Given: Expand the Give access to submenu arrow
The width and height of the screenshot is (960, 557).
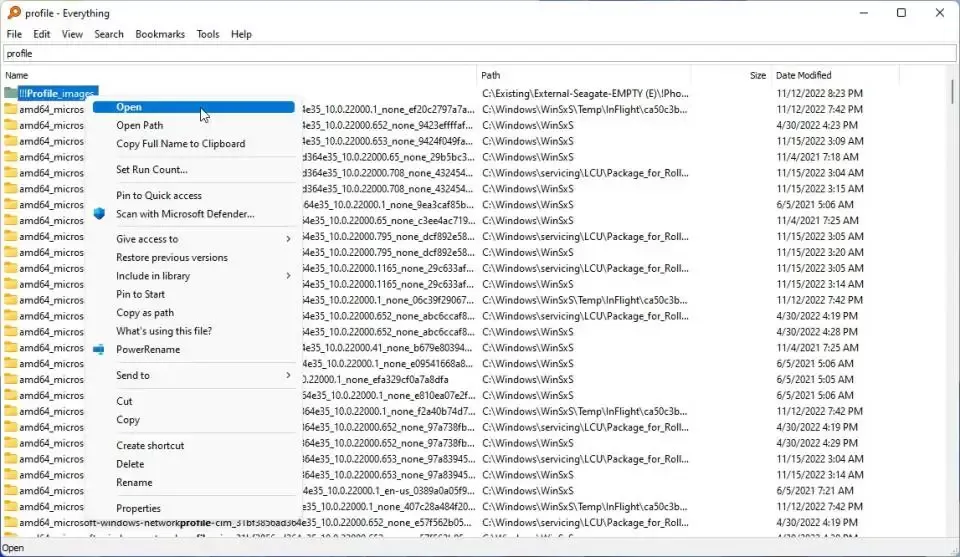Looking at the screenshot, I should click(288, 239).
